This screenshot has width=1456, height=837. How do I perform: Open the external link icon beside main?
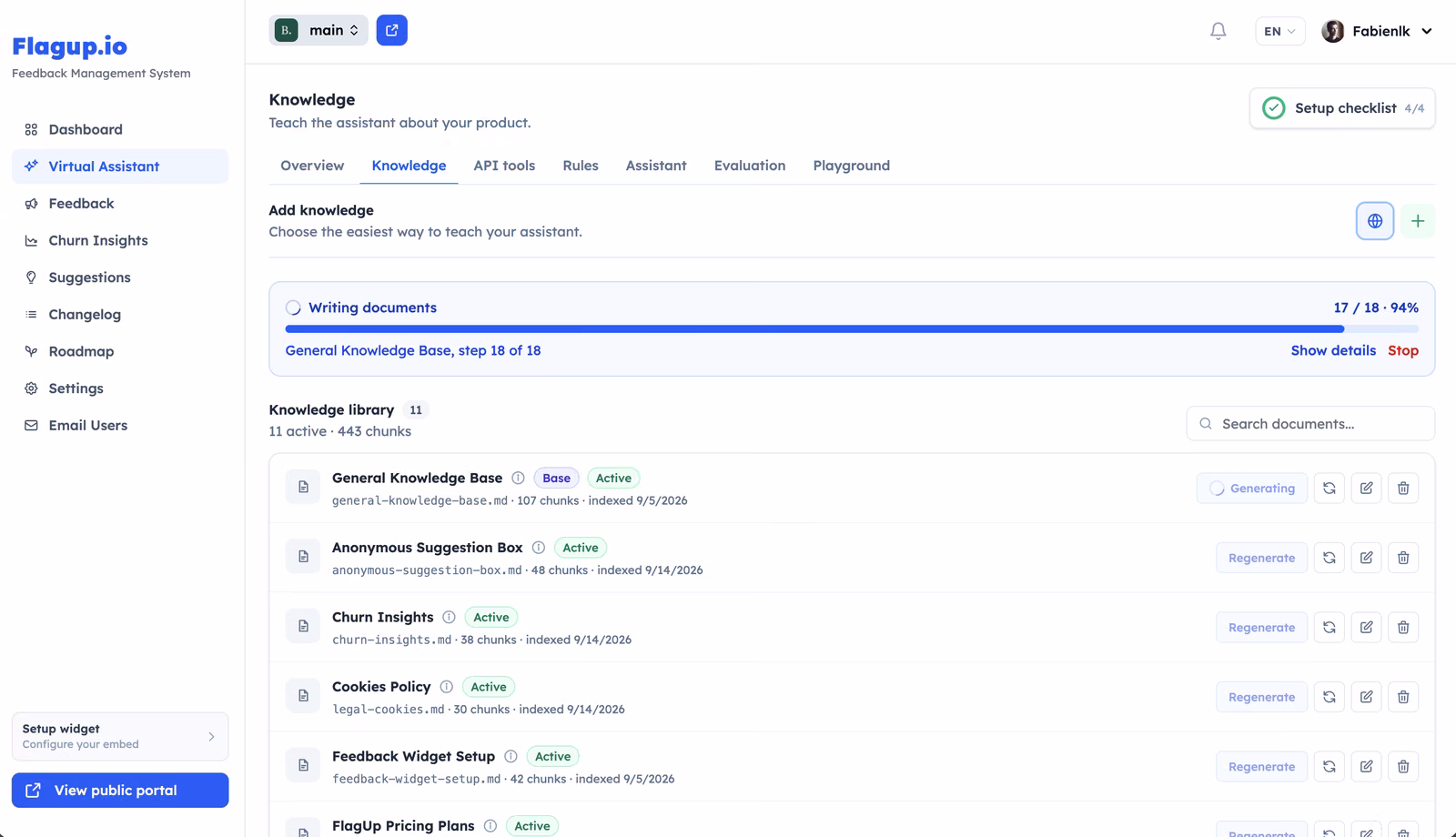point(392,30)
